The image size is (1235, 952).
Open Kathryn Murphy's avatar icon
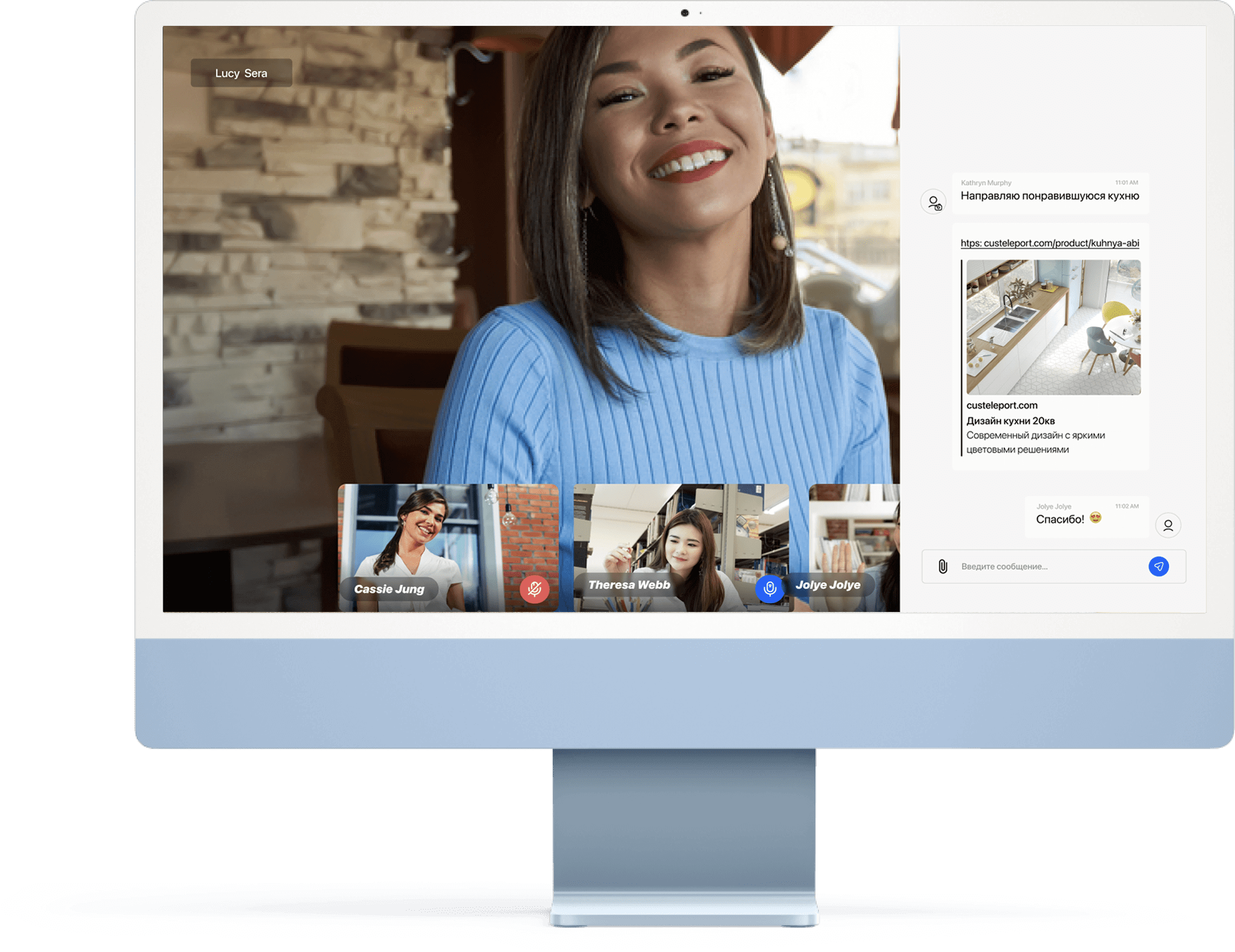934,202
